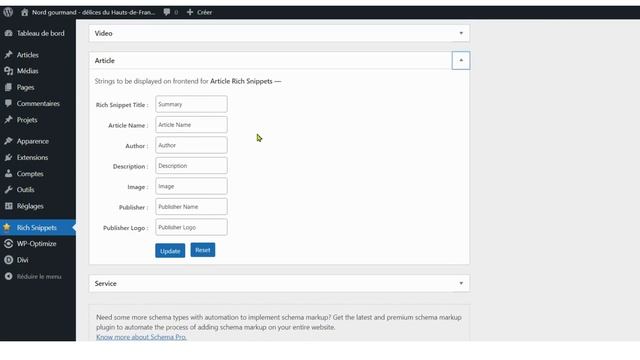Open WP-Optimize menu item

coord(38,244)
